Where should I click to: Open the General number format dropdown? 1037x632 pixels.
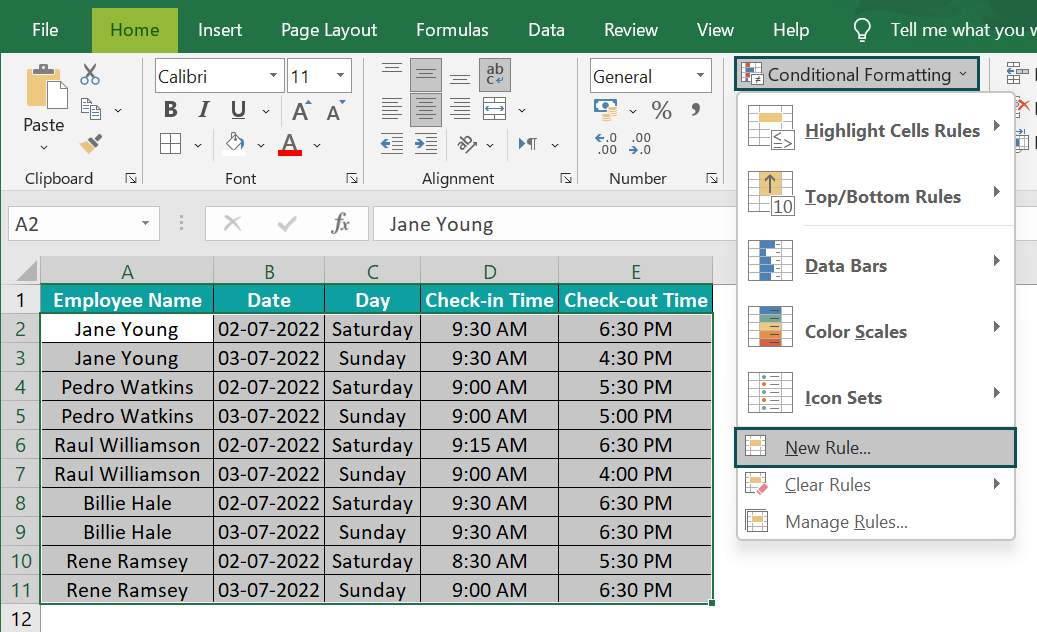tap(700, 75)
